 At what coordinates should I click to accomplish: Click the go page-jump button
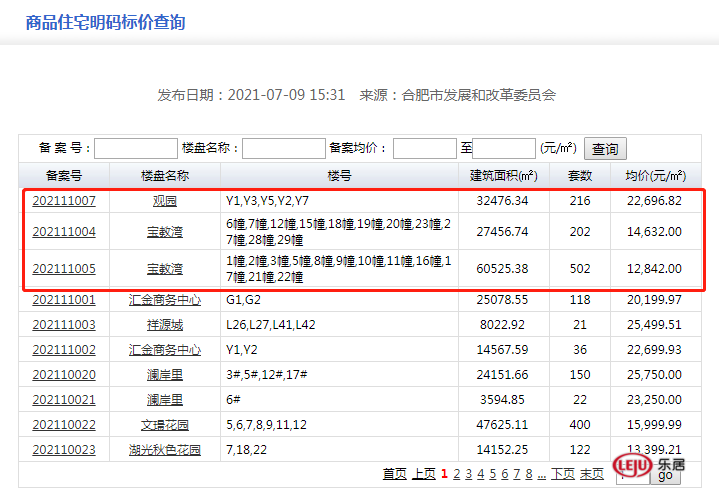coord(666,476)
